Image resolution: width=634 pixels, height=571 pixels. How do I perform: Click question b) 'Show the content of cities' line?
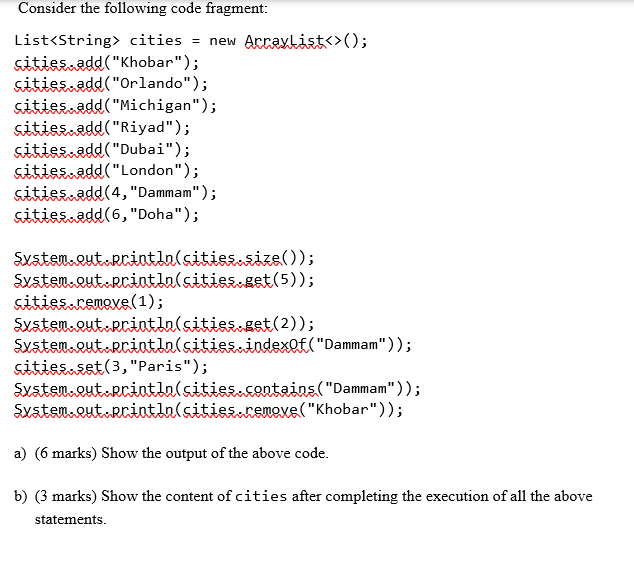pos(303,496)
